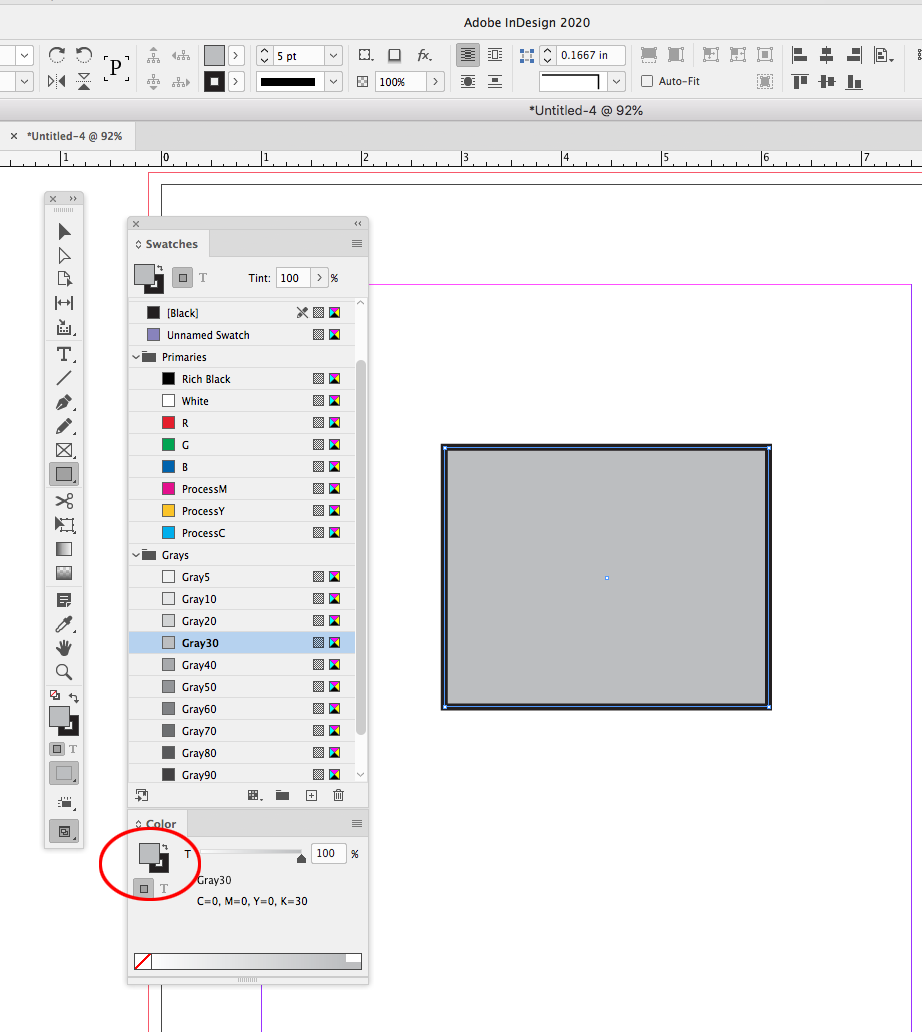Activate the Zoom tool
The image size is (922, 1032).
point(63,672)
